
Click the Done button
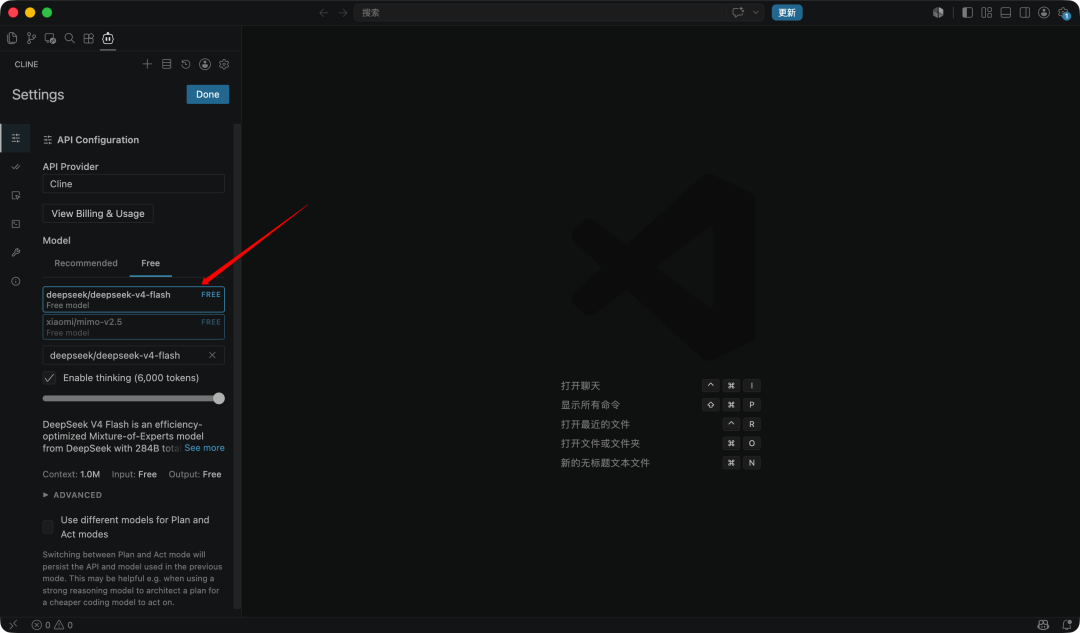point(207,94)
